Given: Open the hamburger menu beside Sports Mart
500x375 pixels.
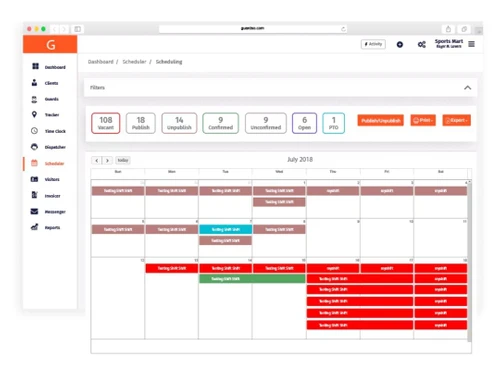Looking at the screenshot, I should (471, 44).
